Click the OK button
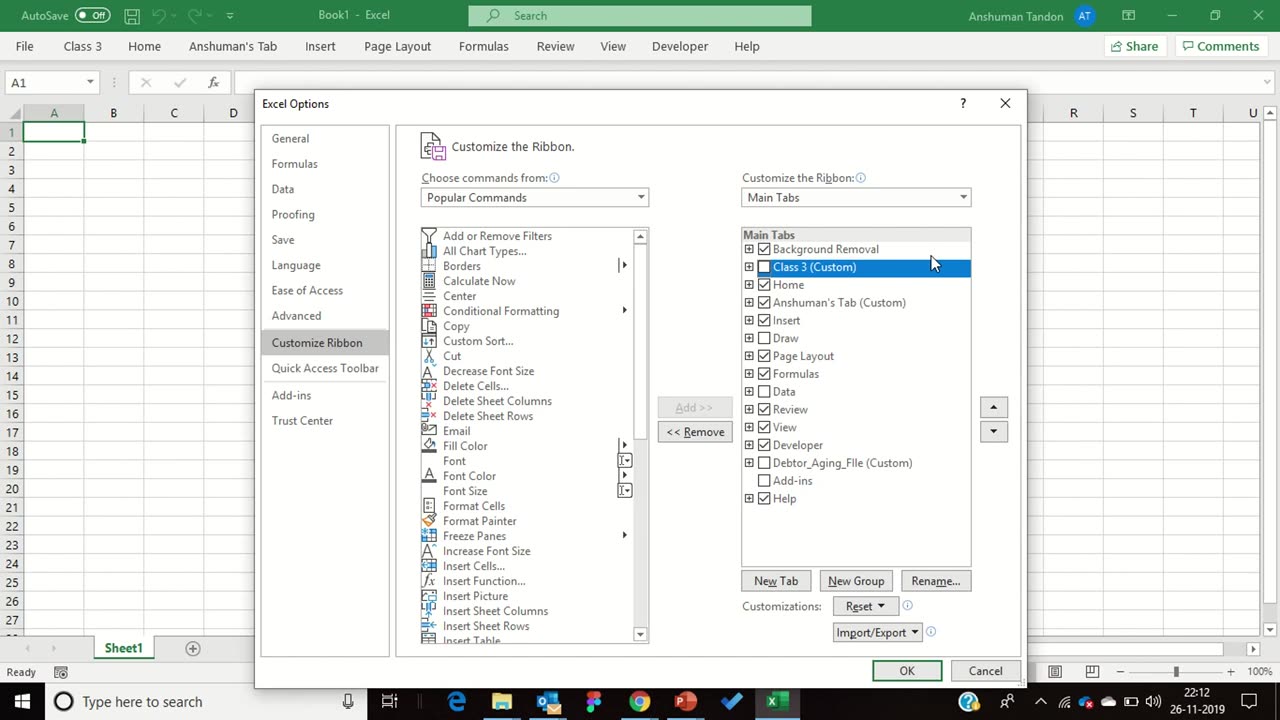This screenshot has height=720, width=1280. click(907, 671)
